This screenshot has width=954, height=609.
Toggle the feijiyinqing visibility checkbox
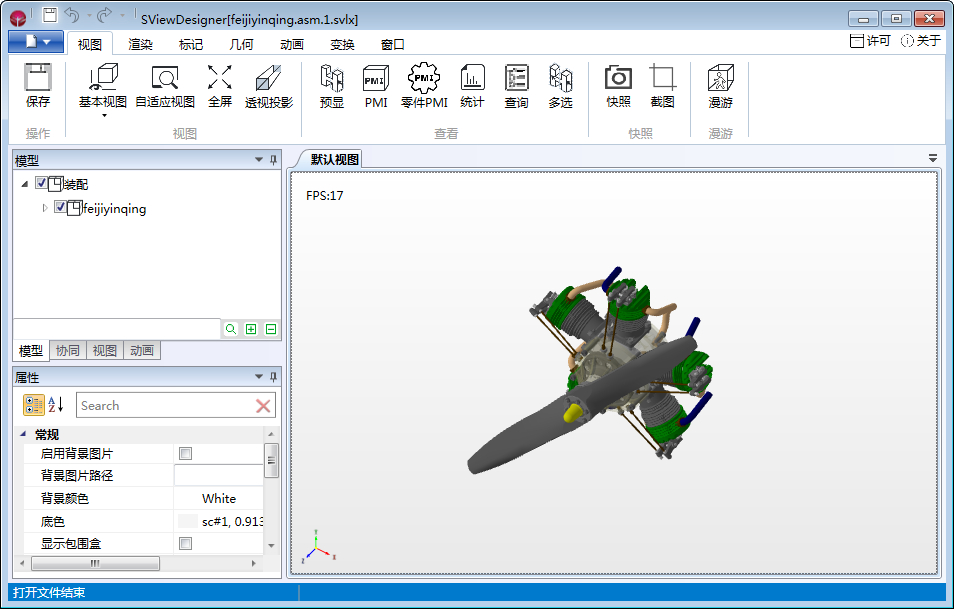[x=60, y=207]
